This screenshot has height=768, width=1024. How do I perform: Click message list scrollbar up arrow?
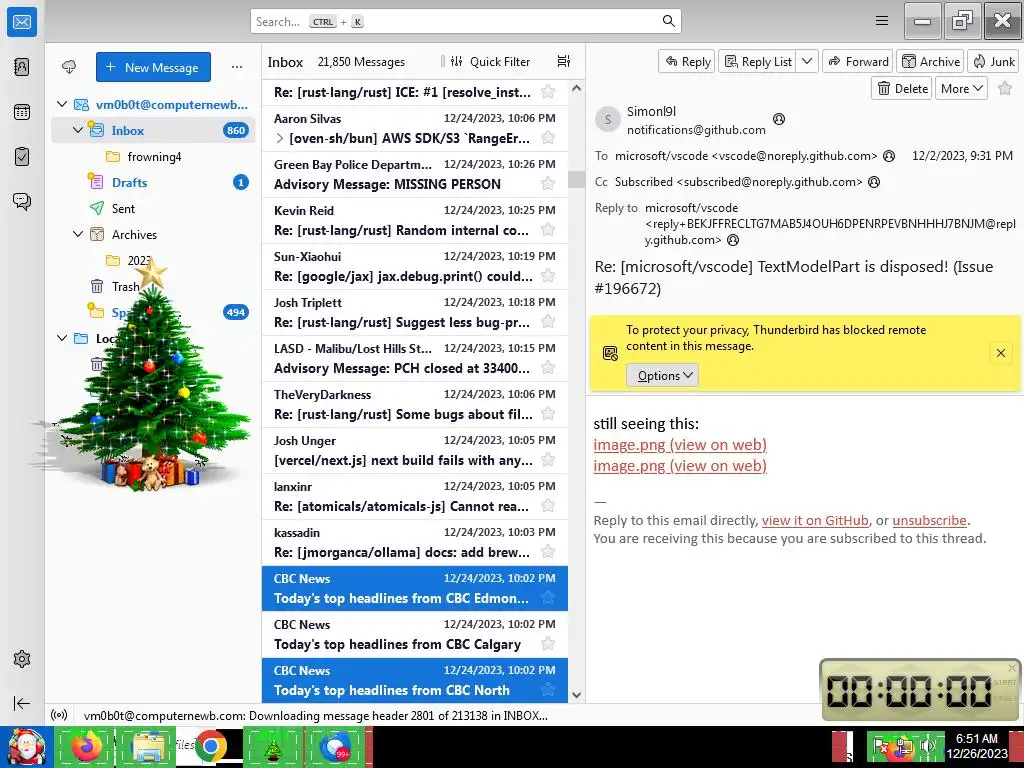576,88
